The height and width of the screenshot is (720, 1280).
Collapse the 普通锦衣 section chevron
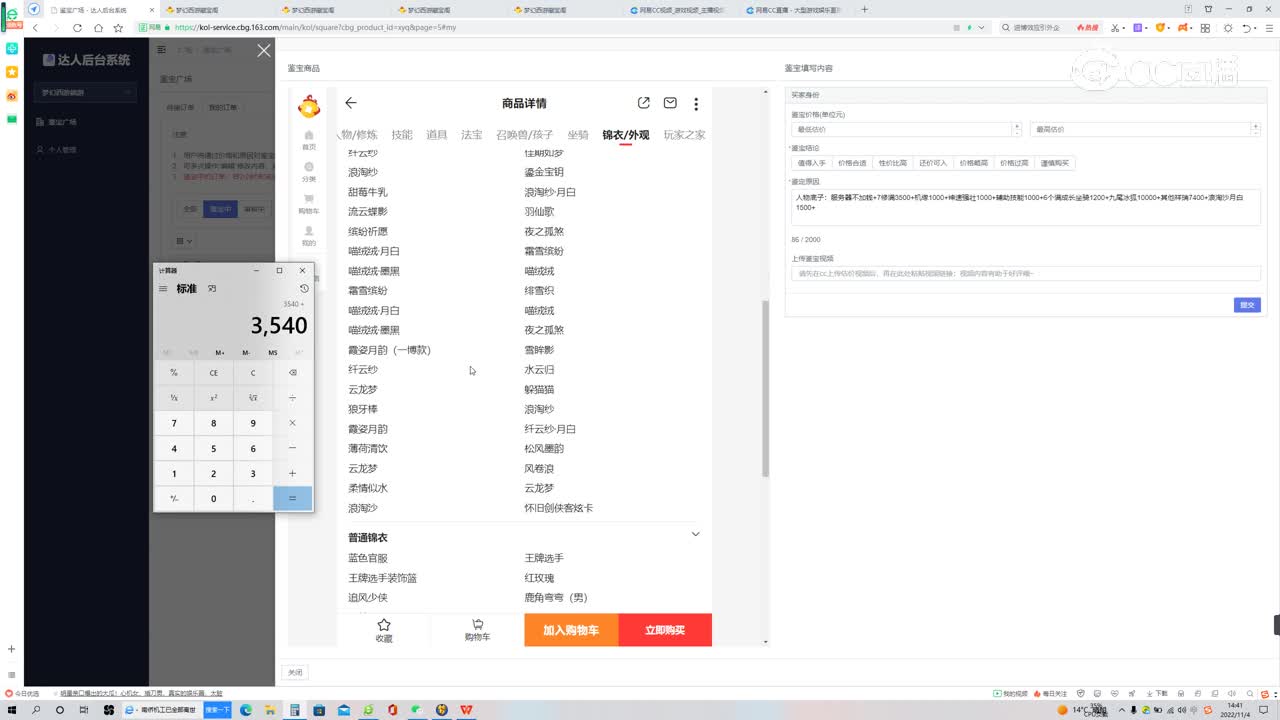695,534
